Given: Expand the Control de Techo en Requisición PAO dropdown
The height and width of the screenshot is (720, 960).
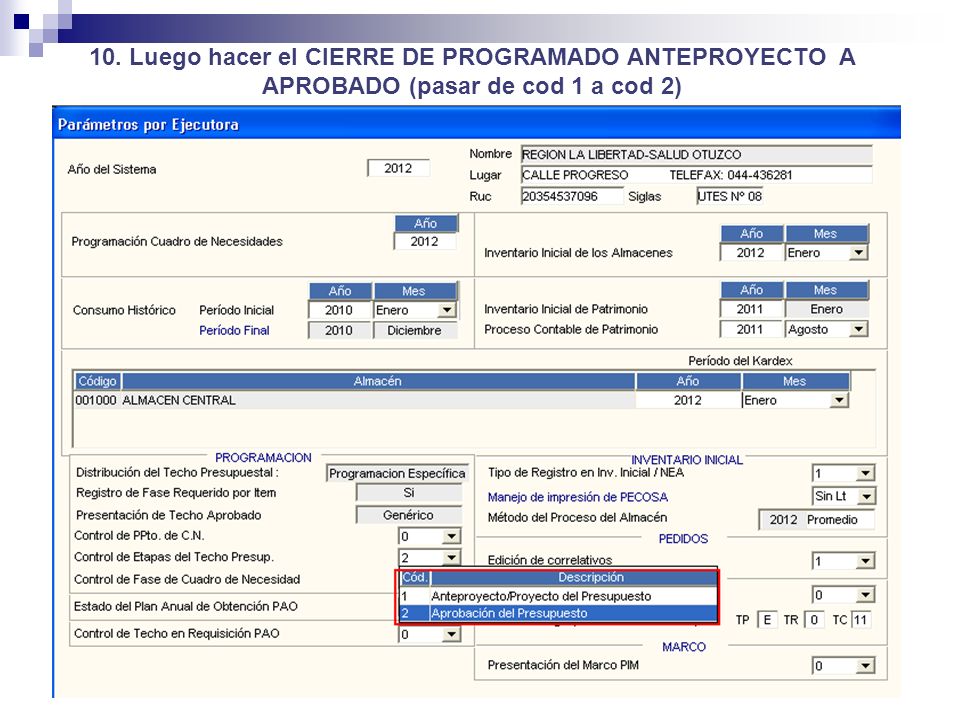Looking at the screenshot, I should 451,634.
